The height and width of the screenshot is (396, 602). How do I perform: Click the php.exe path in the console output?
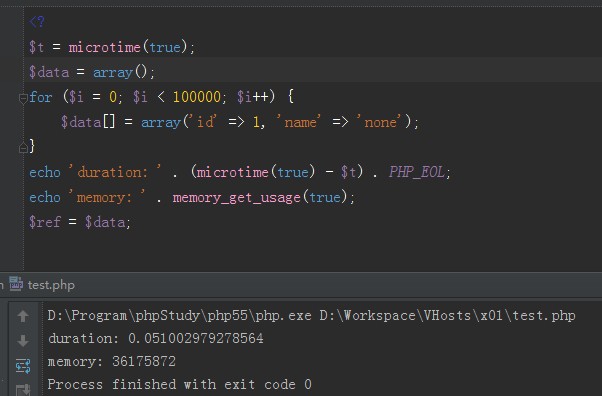point(179,316)
